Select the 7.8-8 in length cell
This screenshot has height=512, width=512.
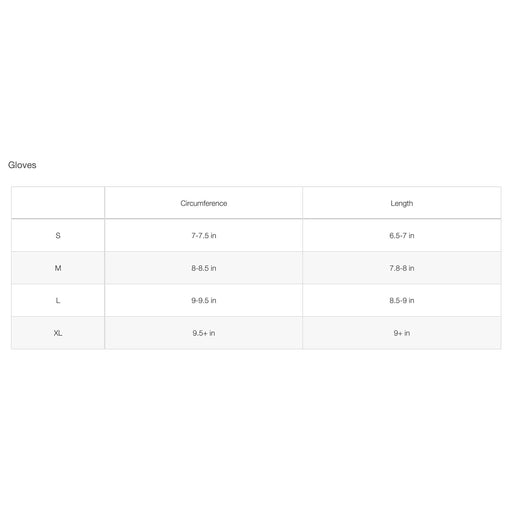(402, 268)
